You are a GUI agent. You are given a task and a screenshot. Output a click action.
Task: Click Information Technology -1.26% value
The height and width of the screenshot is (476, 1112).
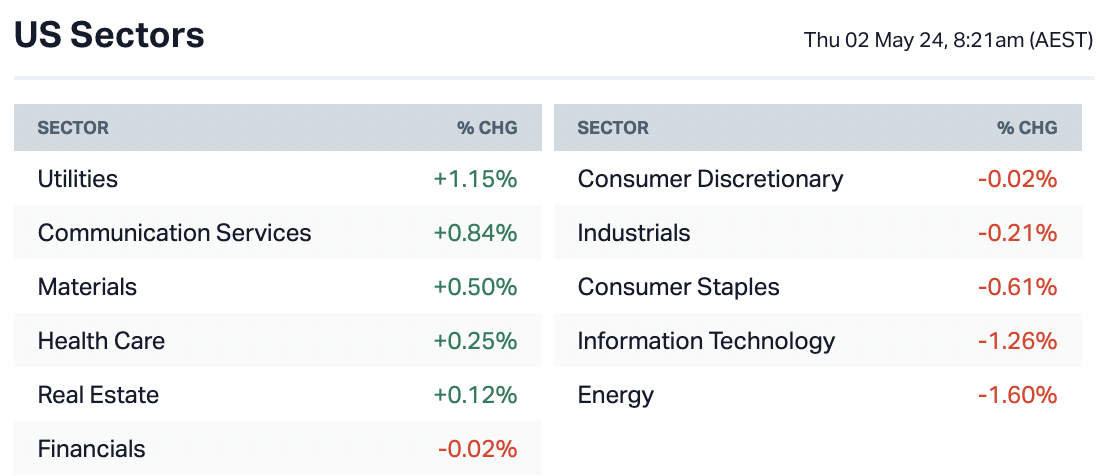click(1017, 341)
